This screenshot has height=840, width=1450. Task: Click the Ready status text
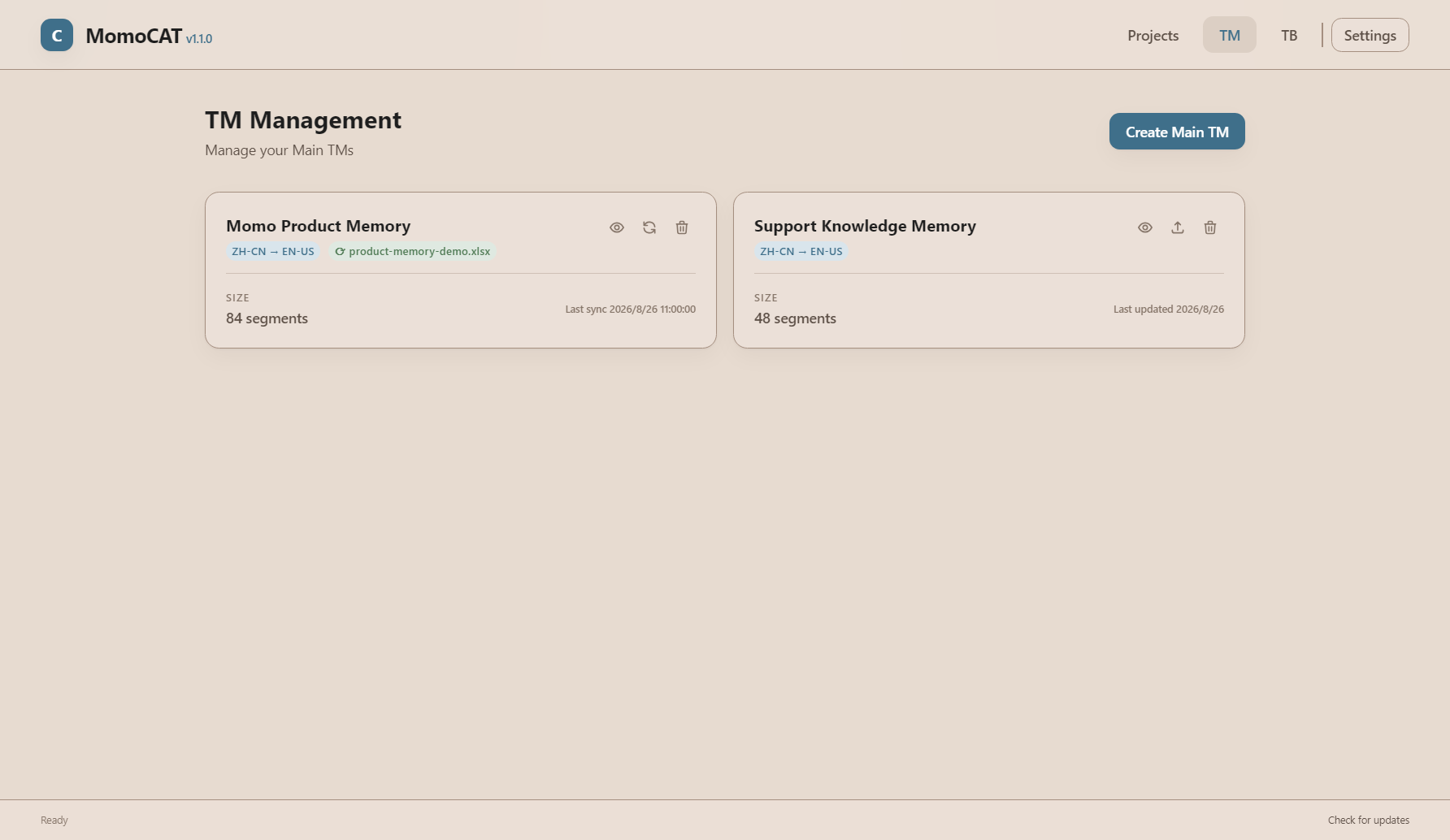point(54,820)
